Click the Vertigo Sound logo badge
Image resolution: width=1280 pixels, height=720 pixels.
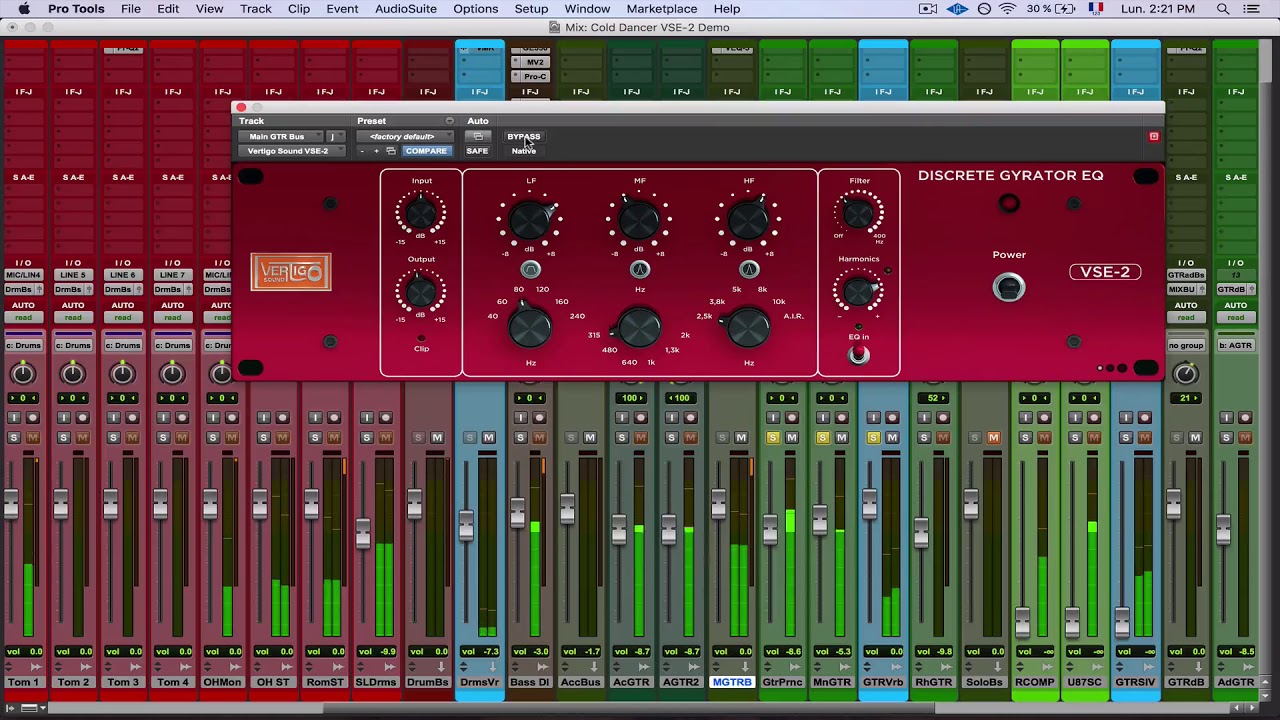click(x=291, y=272)
